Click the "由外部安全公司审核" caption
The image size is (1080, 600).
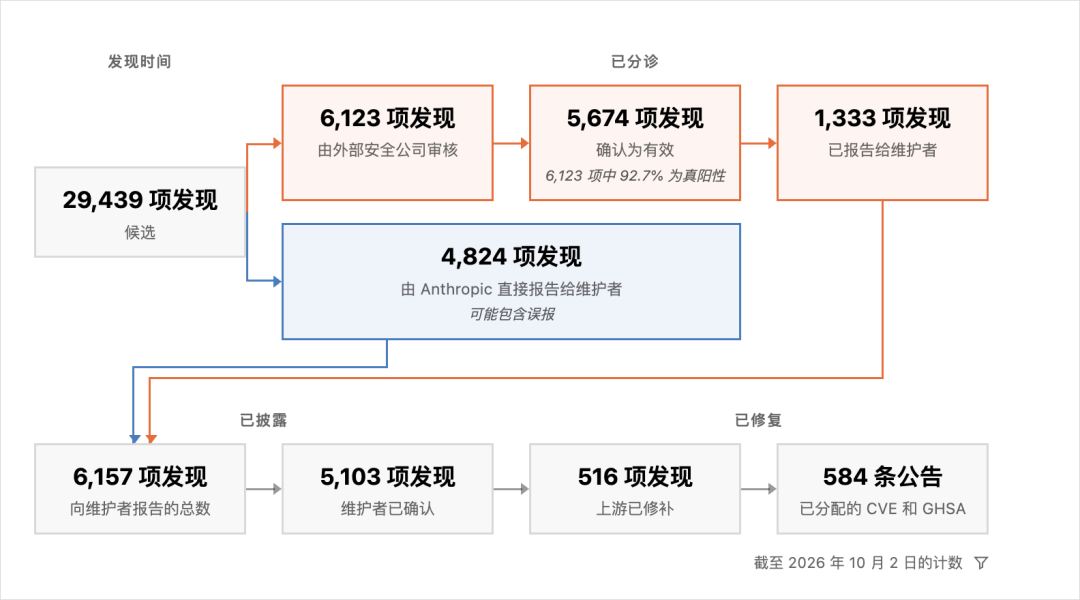[387, 150]
